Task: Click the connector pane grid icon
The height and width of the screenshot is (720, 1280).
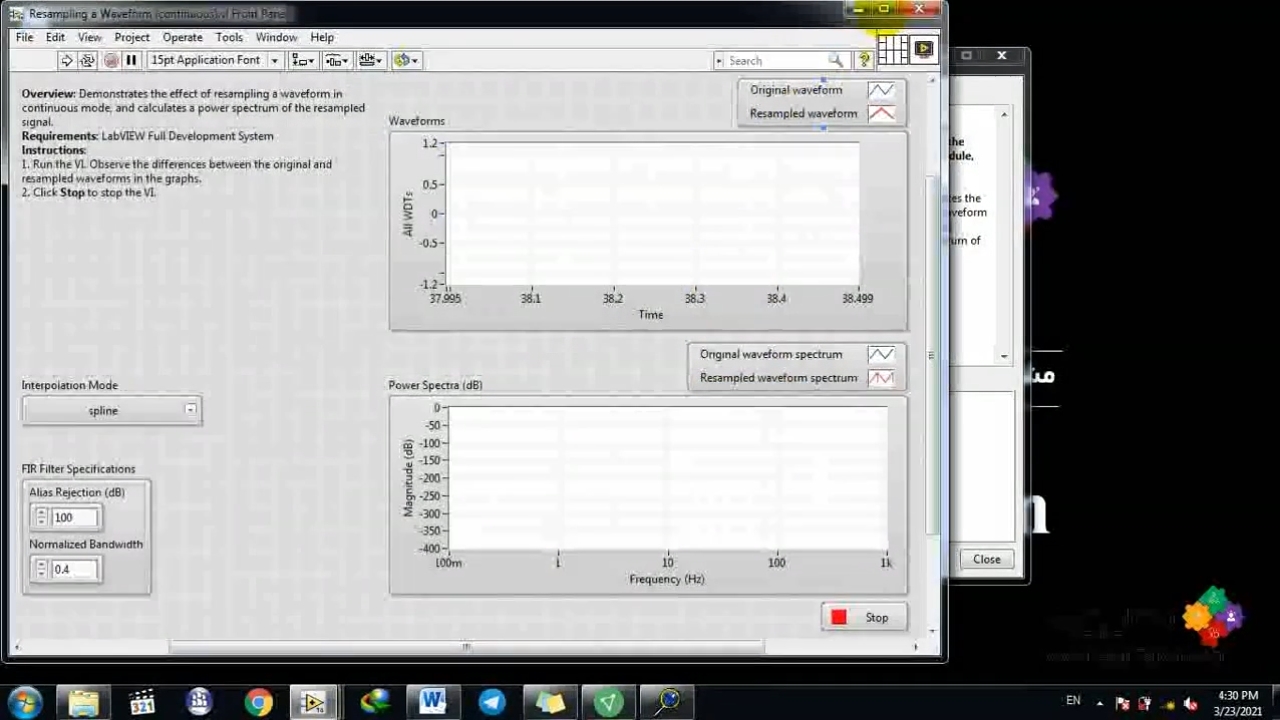Action: tap(893, 49)
